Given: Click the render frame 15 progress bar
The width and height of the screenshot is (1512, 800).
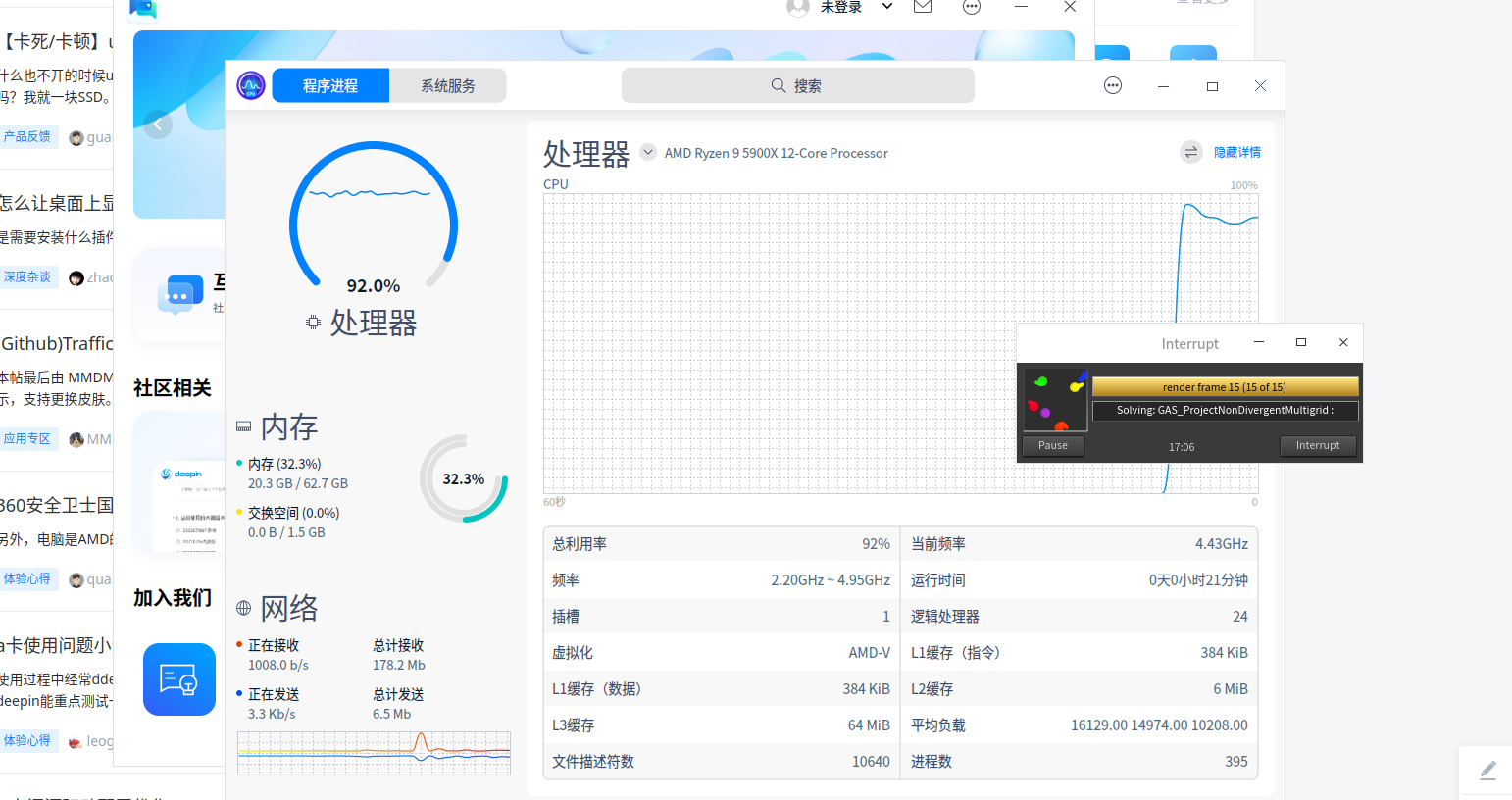Looking at the screenshot, I should pos(1226,387).
